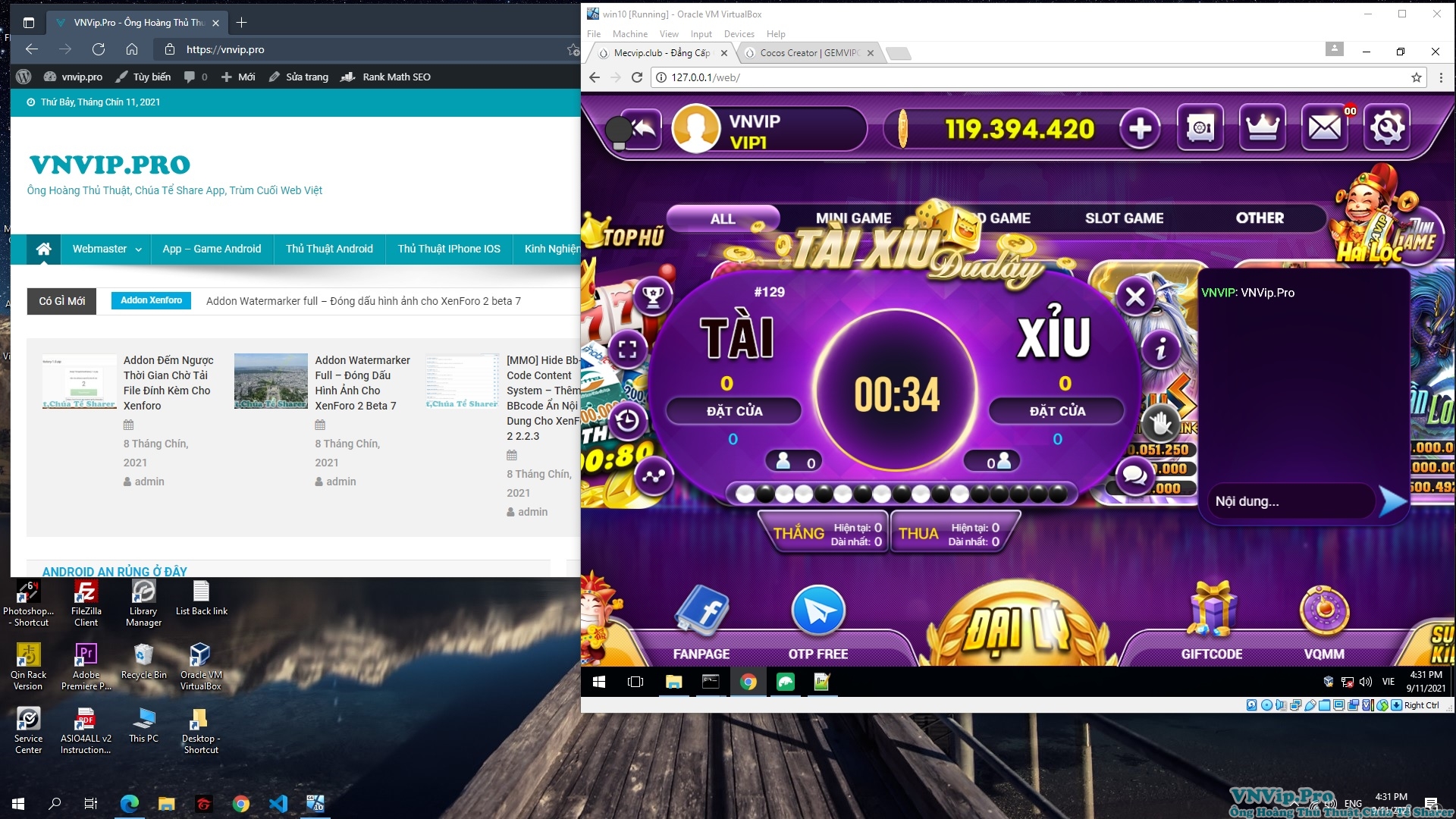Image resolution: width=1456 pixels, height=819 pixels.
Task: Open the Telegram OTP FREE icon
Action: pos(818,611)
